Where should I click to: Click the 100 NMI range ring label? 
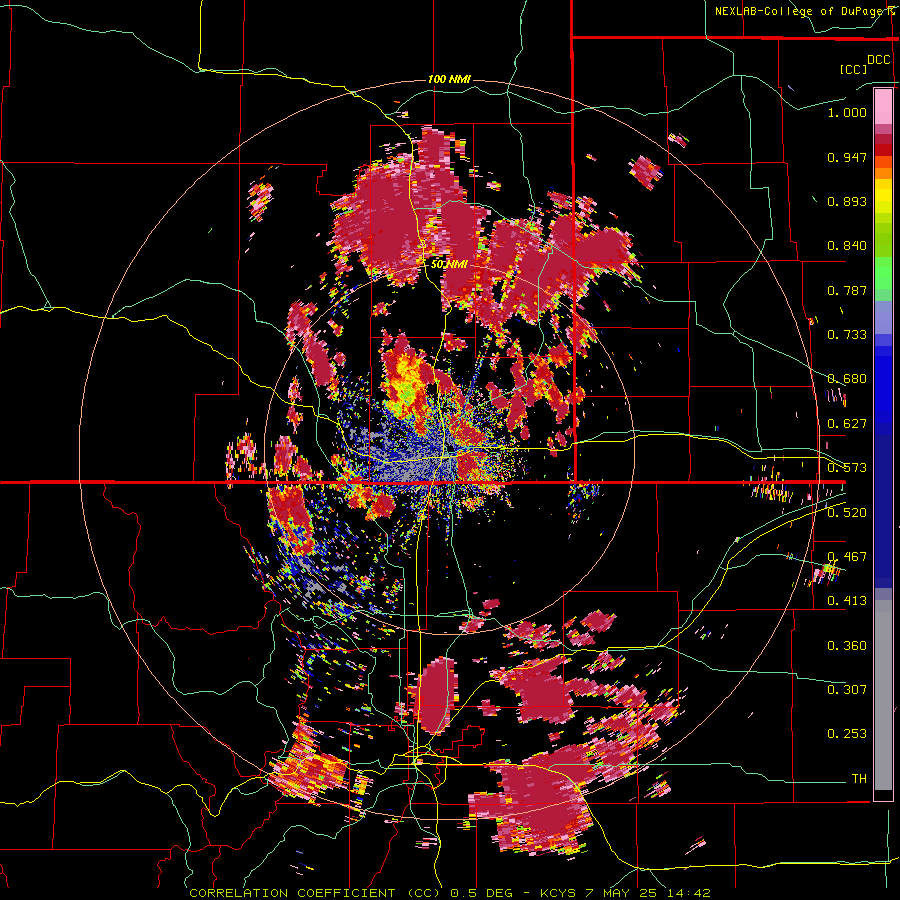(449, 79)
